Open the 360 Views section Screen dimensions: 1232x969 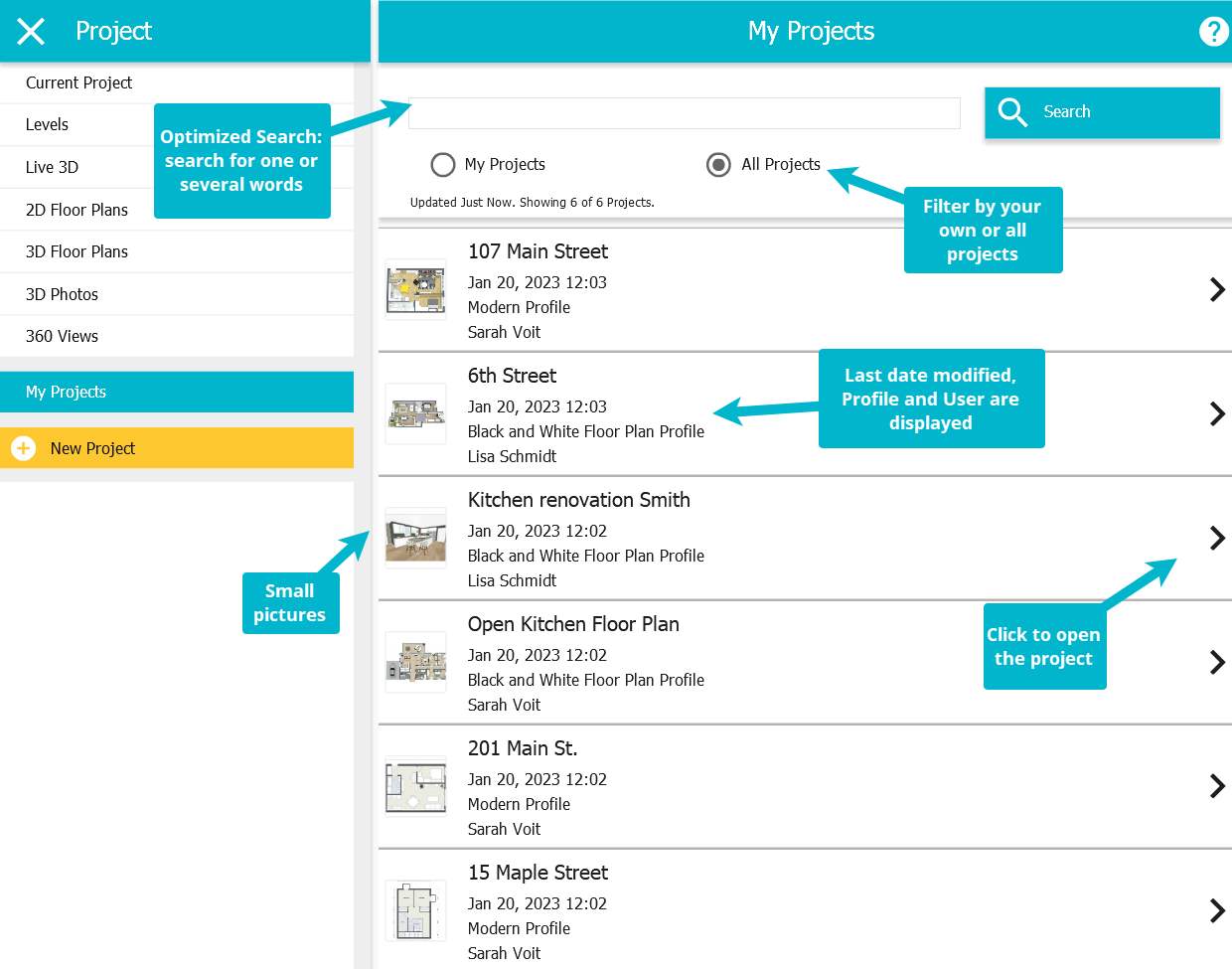62,336
